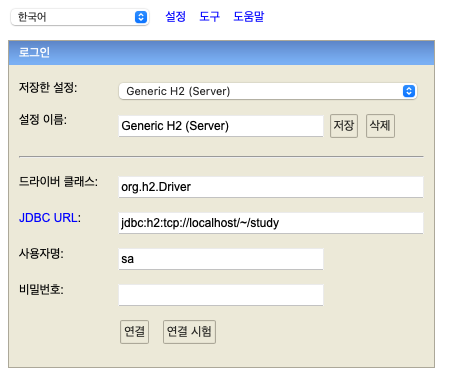Click the 저장 button
The width and height of the screenshot is (452, 385).
tap(344, 126)
